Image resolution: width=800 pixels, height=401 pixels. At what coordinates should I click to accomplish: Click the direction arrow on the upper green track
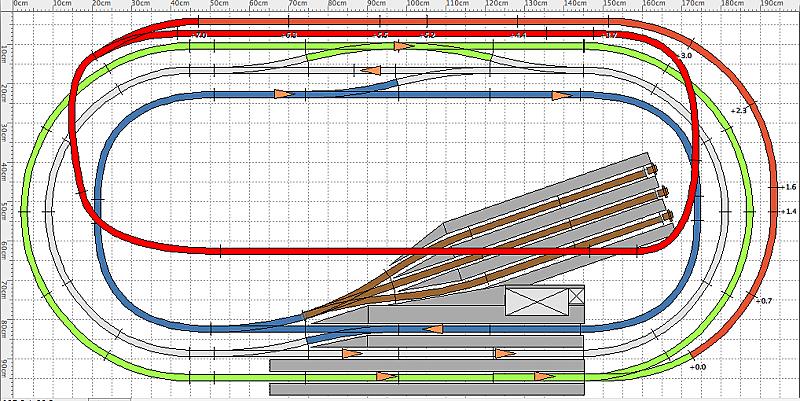click(x=403, y=46)
